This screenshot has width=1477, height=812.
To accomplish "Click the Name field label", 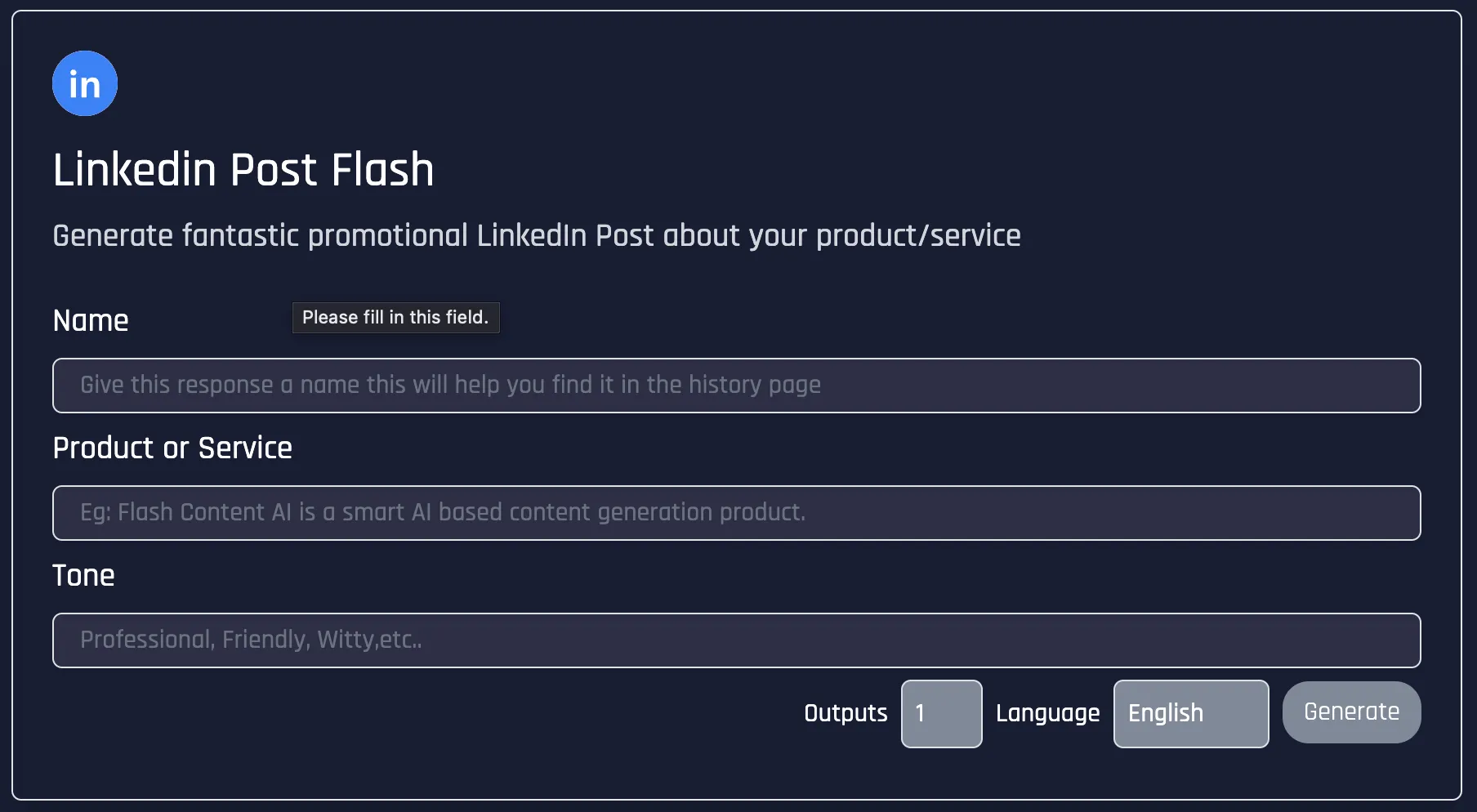I will [91, 320].
